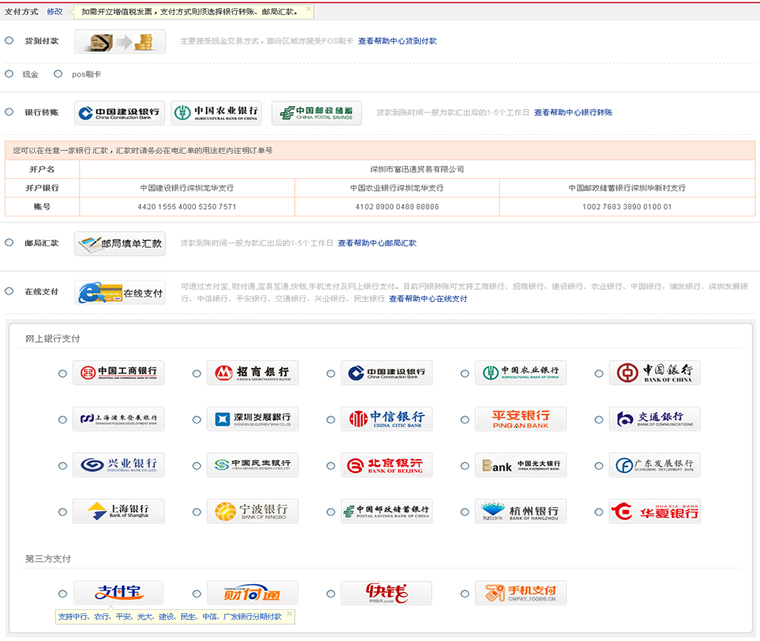Click the 在线支付 online payment icon
The image size is (760, 641).
pyautogui.click(x=121, y=293)
